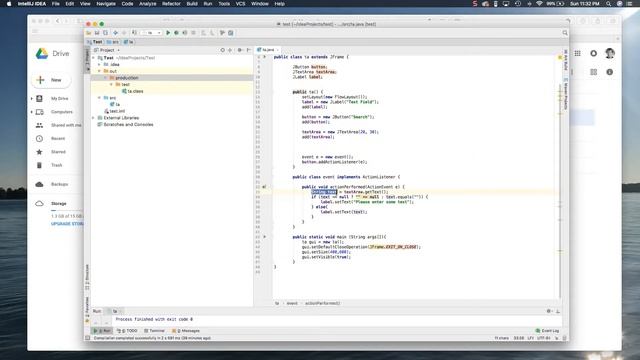Click actionPerformed() in the editor breadcrumb
This screenshot has height=360, width=640.
pyautogui.click(x=322, y=303)
